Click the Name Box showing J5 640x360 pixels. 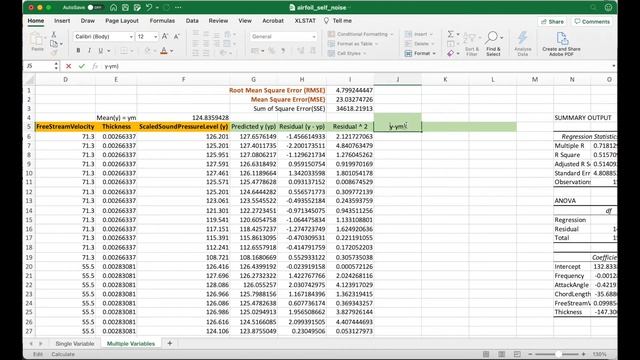point(38,66)
